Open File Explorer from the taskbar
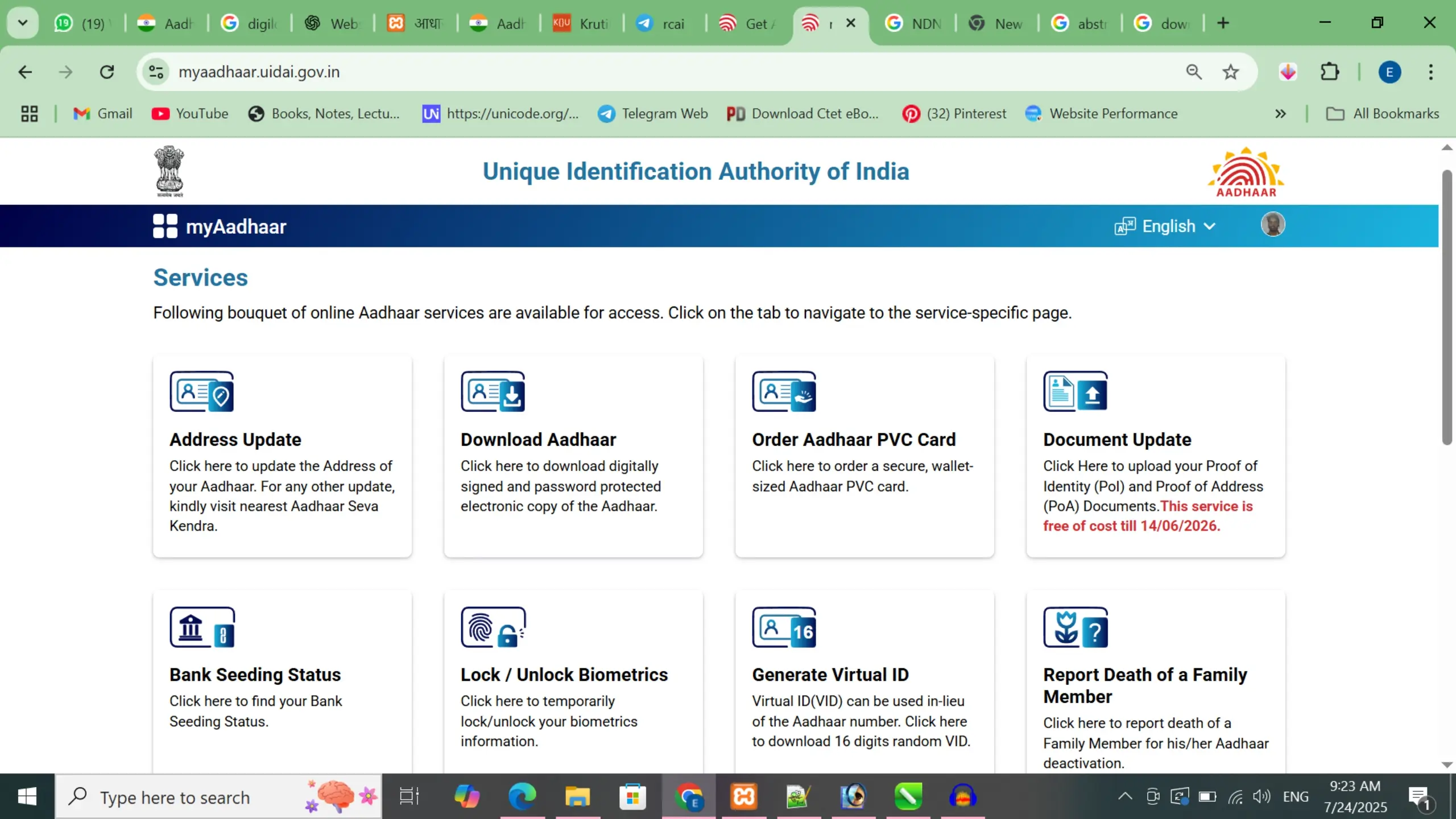The image size is (1456, 819). [x=577, y=796]
